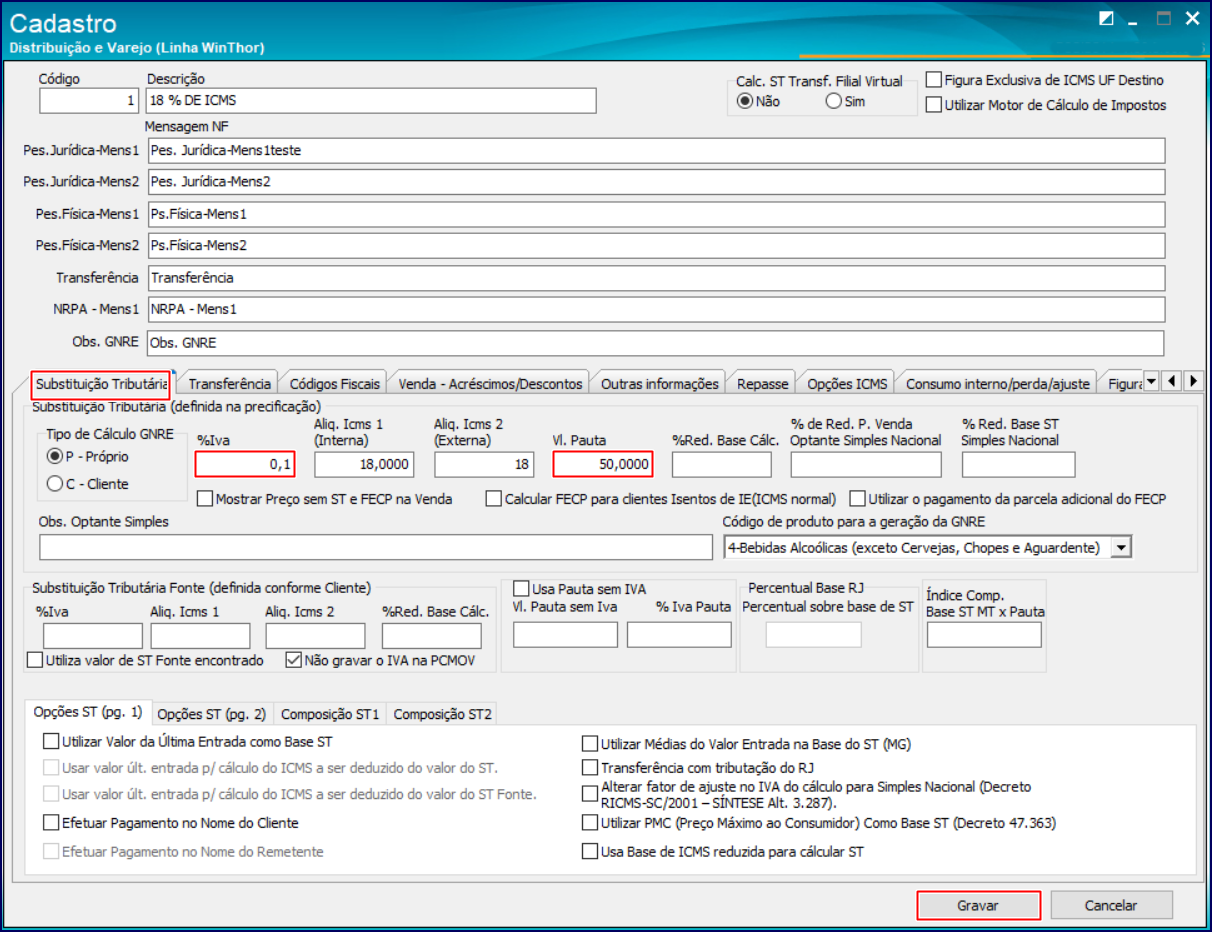This screenshot has width=1212, height=932.
Task: Click the Aliq. Icms 2 (Externa) field
Action: point(484,464)
